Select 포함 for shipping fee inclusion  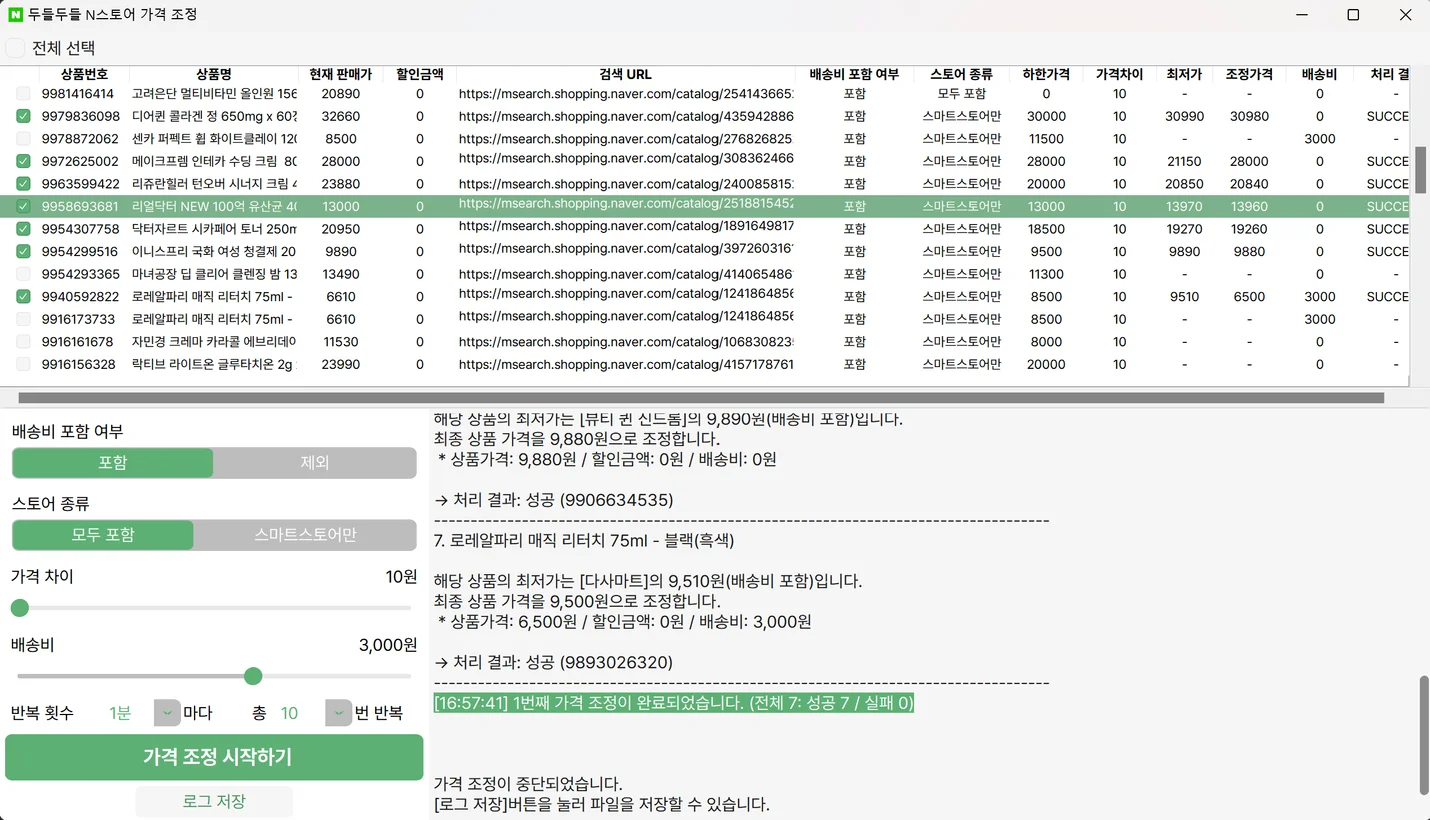tap(113, 463)
